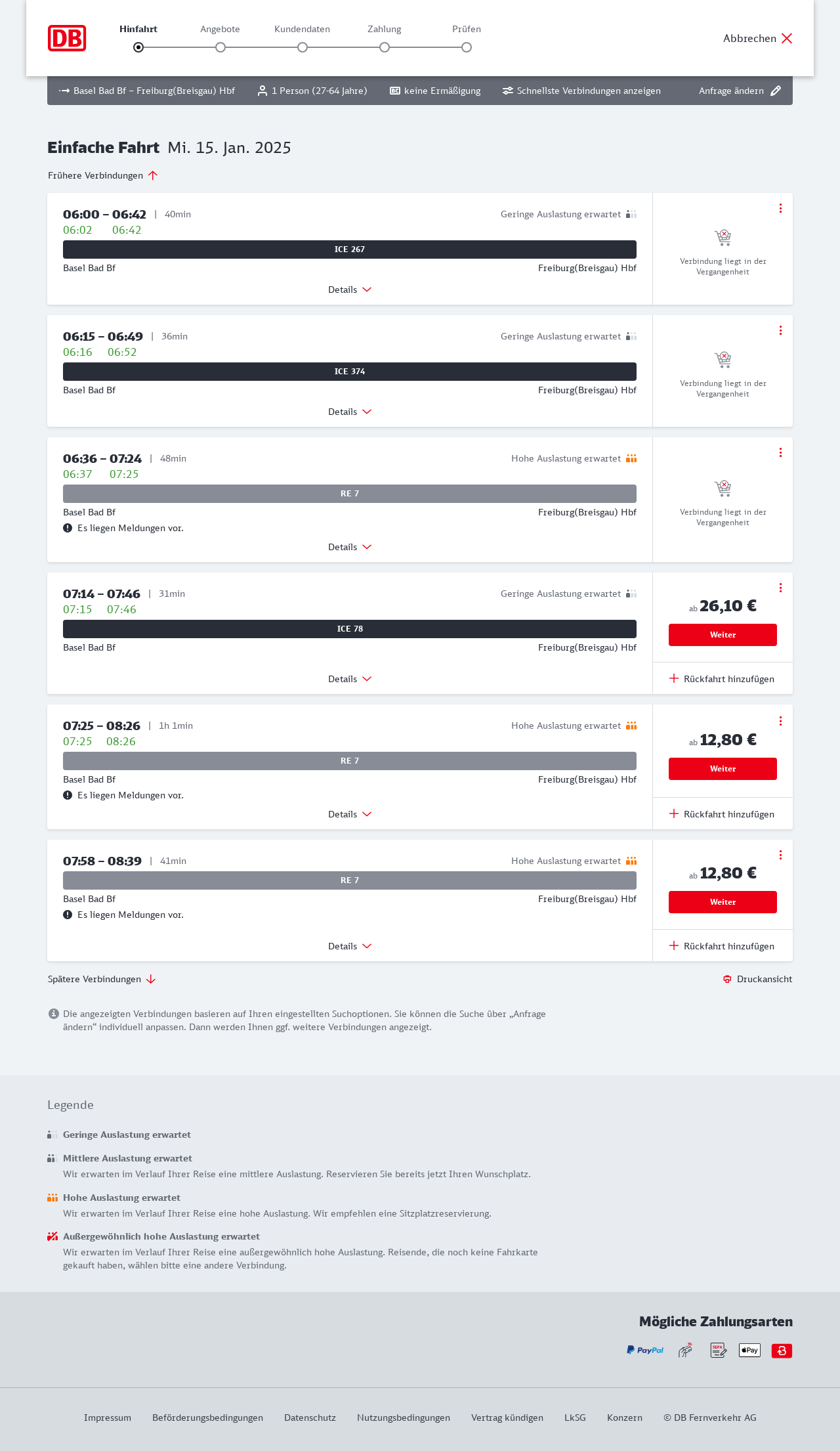Add a return trip to the 07:25 connection
This screenshot has width=840, height=1451.
tap(722, 814)
